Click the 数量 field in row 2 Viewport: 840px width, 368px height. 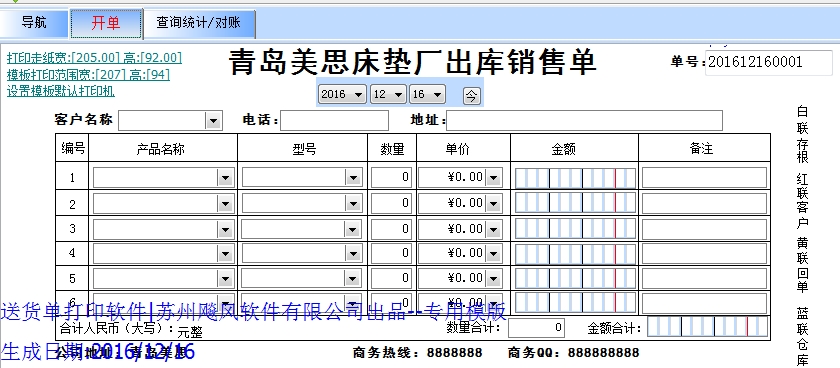(x=392, y=203)
